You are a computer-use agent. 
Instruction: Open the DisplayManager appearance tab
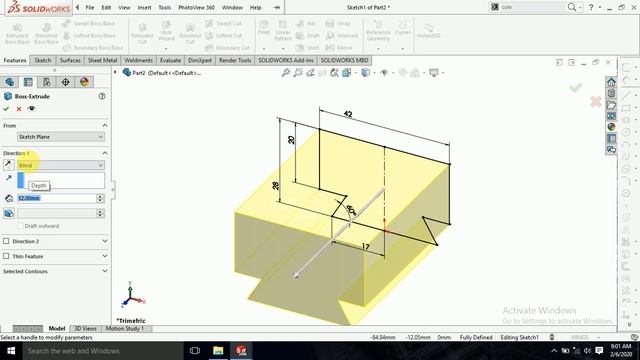(x=84, y=82)
